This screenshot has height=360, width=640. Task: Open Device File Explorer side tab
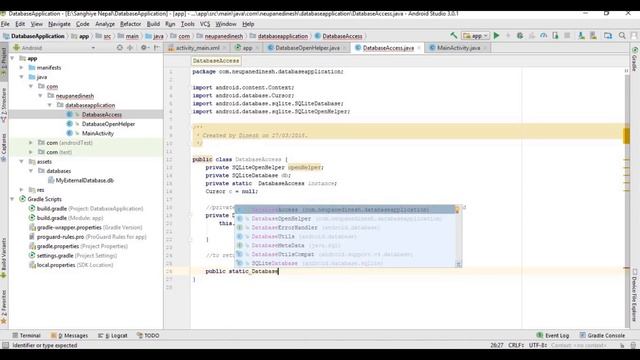pos(635,295)
